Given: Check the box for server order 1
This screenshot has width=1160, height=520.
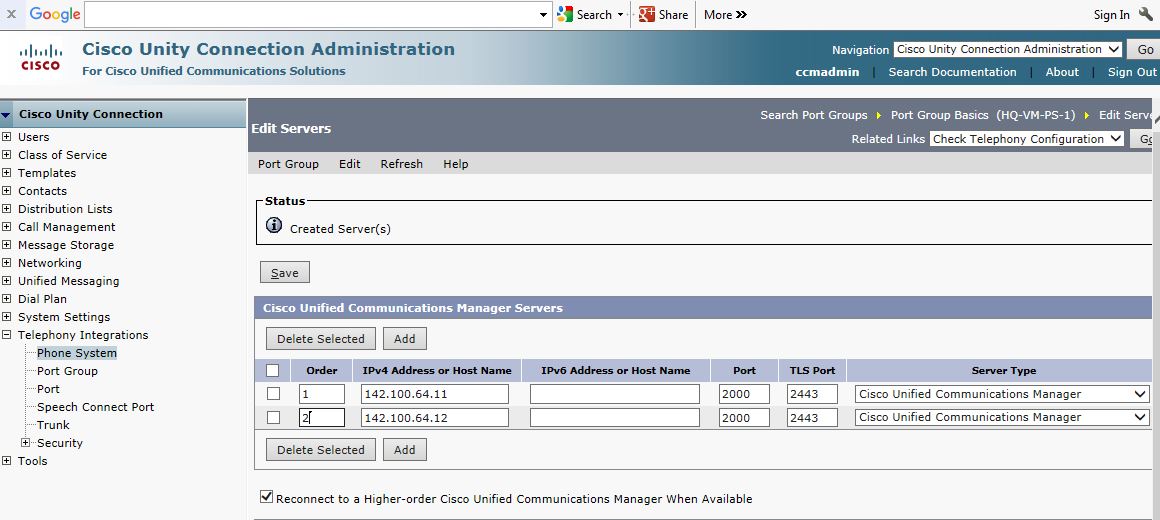Looking at the screenshot, I should (273, 394).
